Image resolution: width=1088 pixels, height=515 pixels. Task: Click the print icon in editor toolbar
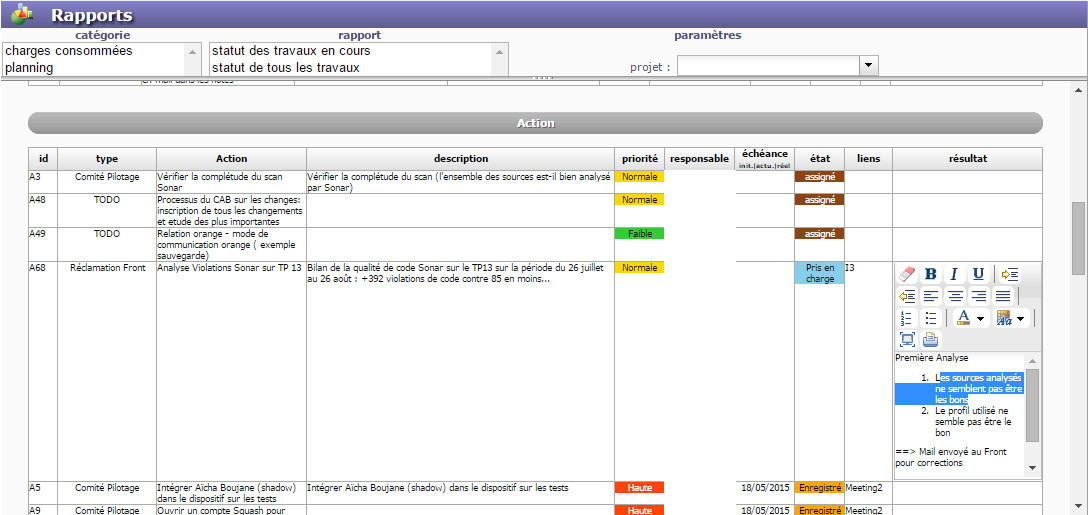(x=931, y=340)
